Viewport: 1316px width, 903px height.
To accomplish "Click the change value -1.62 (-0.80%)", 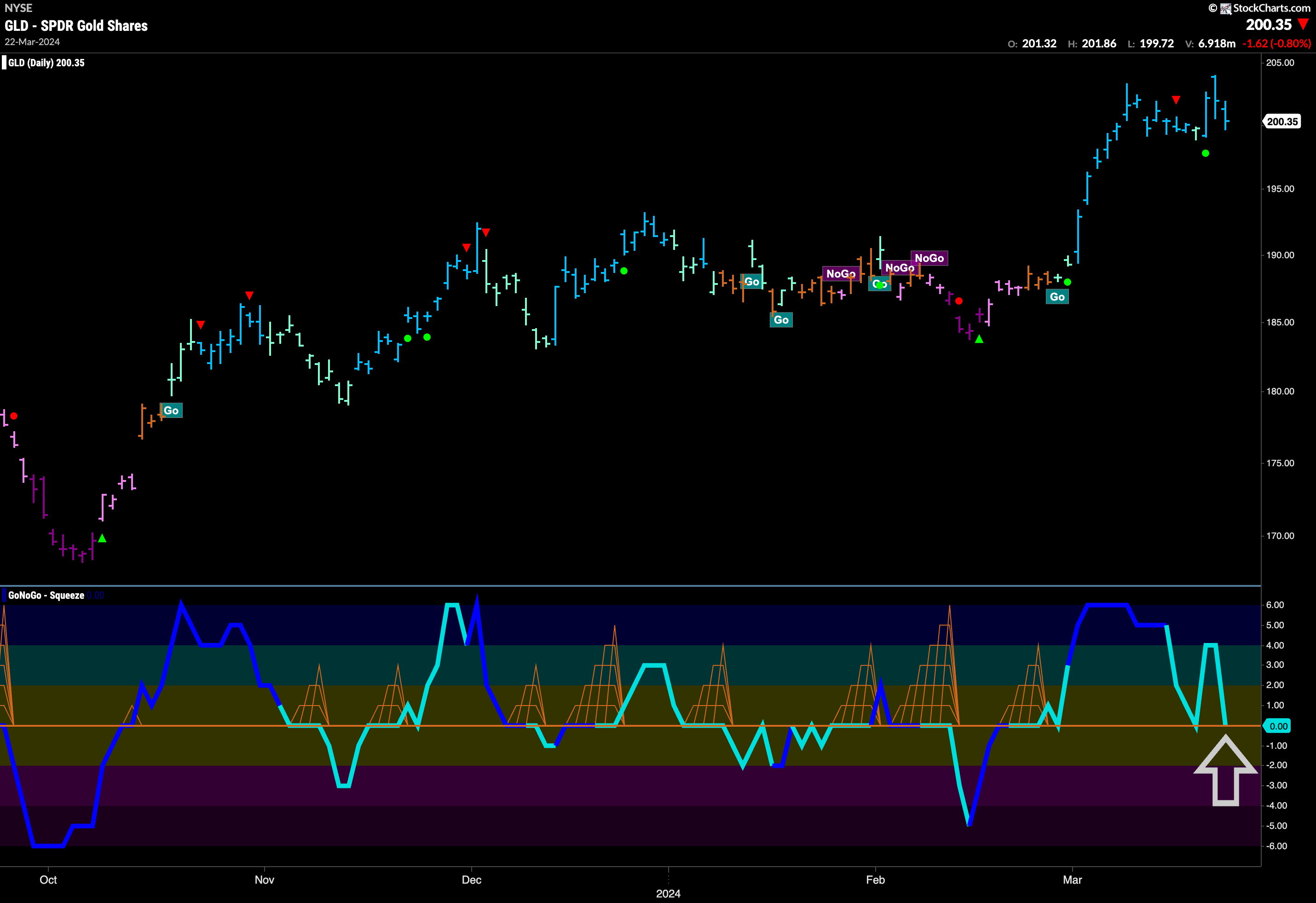I will (x=1276, y=44).
